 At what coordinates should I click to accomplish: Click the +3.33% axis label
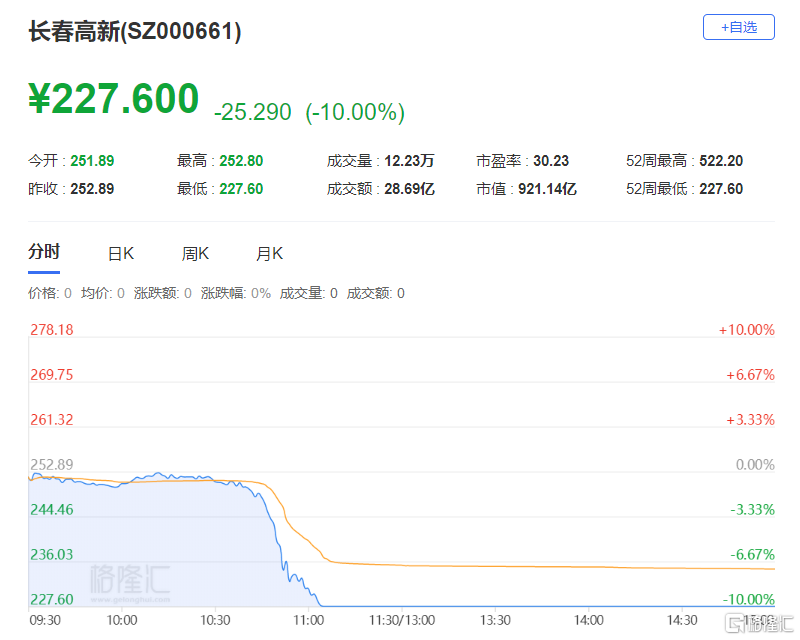coord(751,420)
